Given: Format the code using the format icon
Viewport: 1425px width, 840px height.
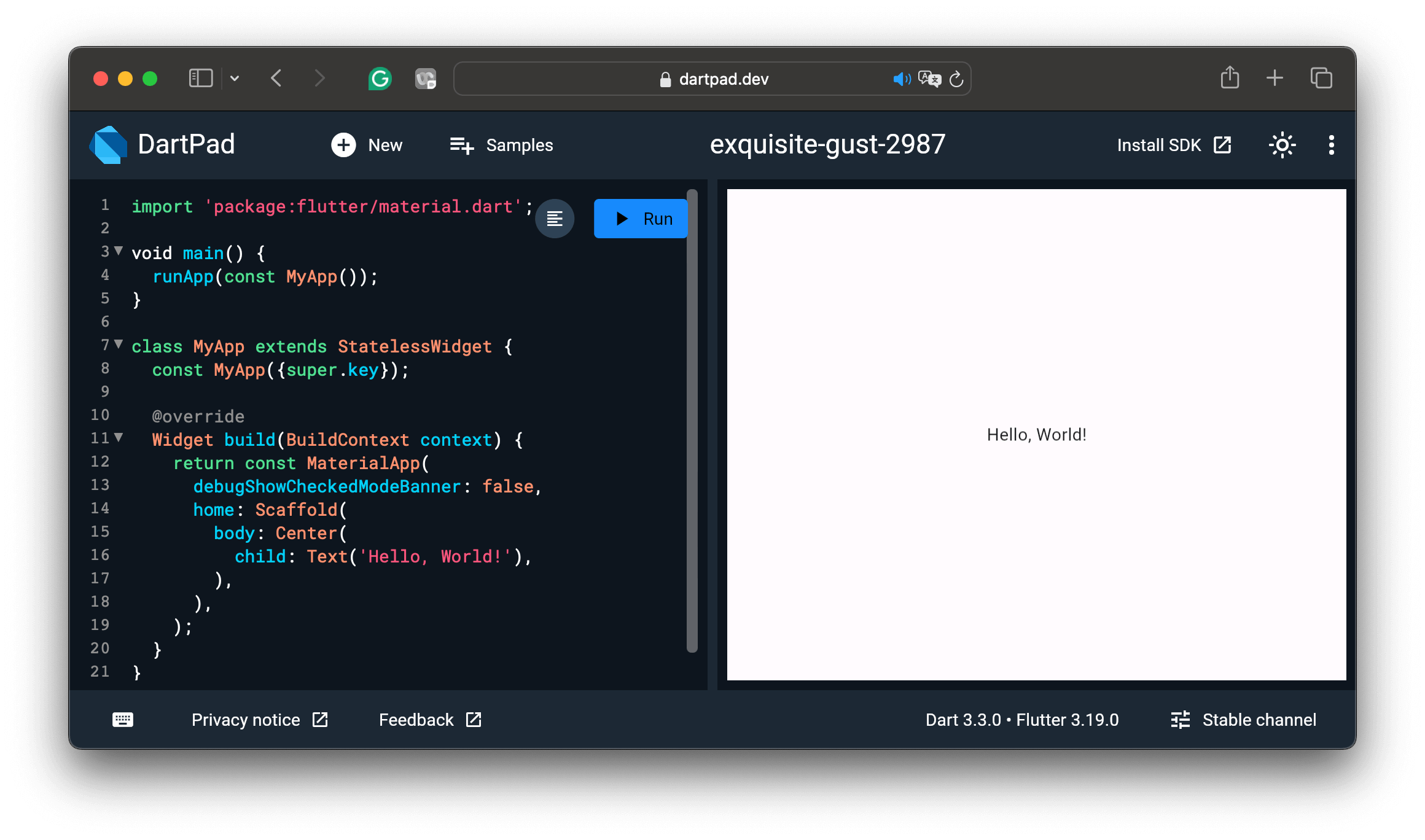Looking at the screenshot, I should pos(554,218).
